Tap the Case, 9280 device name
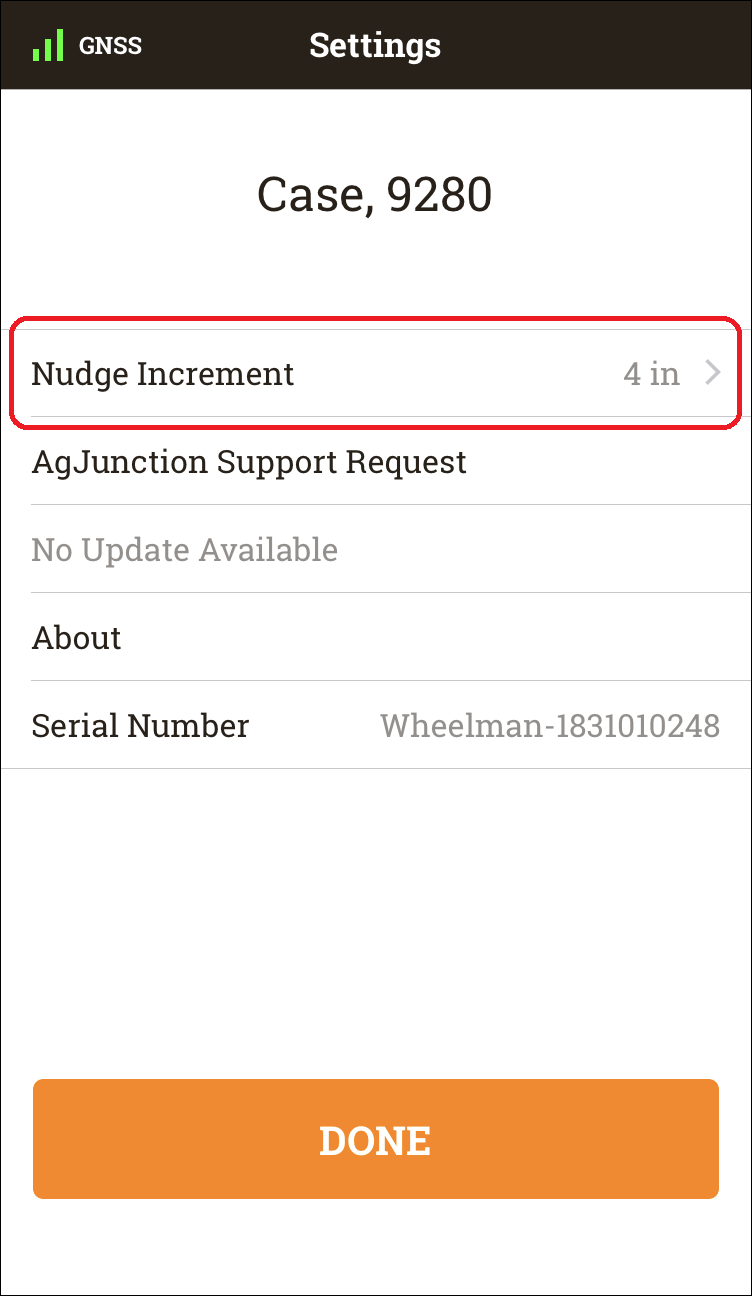 coord(375,194)
